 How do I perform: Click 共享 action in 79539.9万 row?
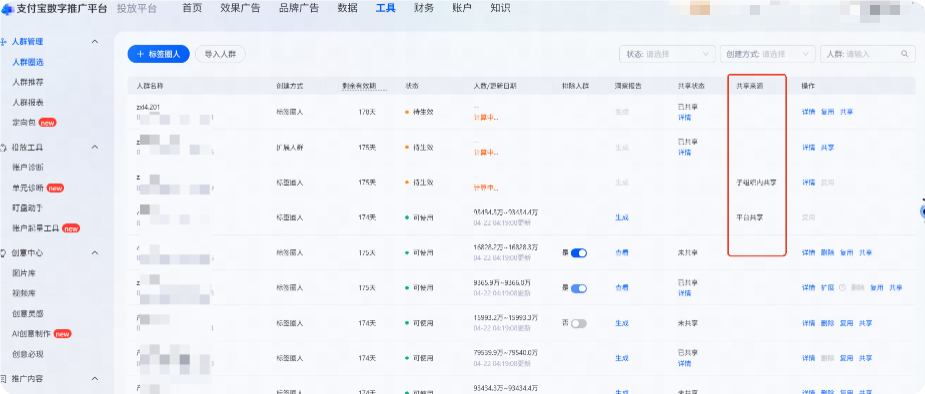865,358
